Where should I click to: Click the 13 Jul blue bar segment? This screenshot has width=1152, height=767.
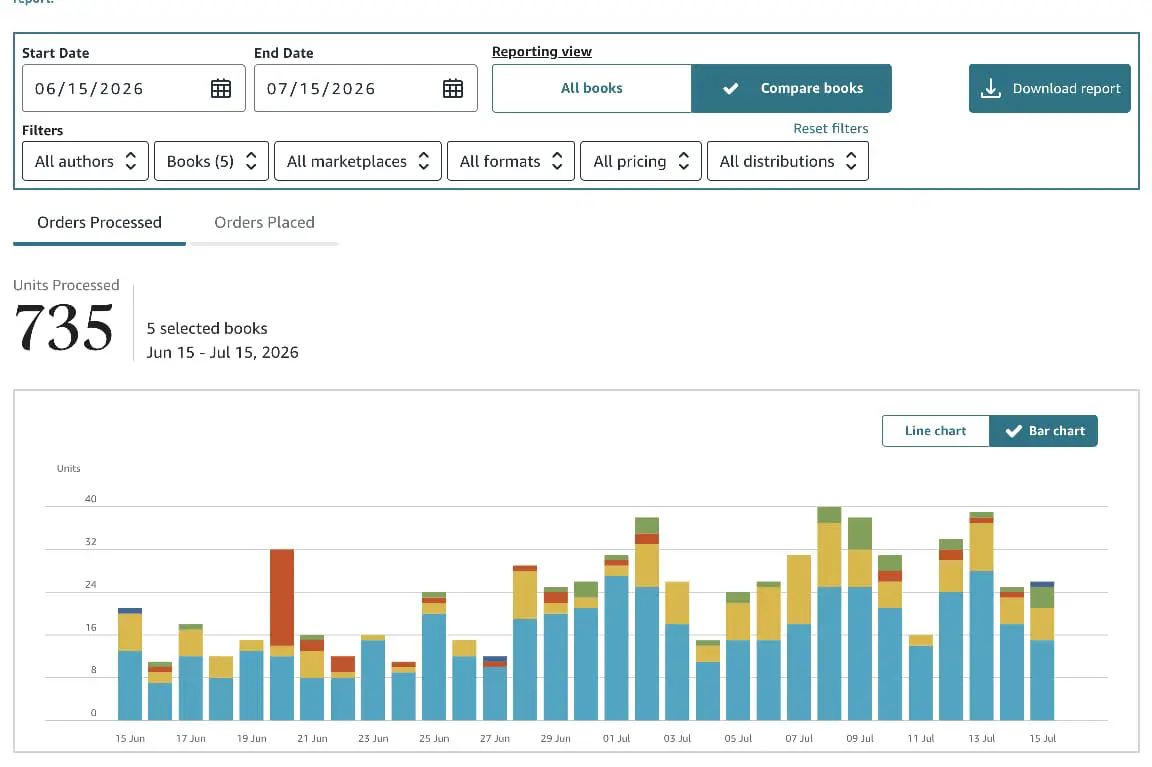pyautogui.click(x=982, y=646)
